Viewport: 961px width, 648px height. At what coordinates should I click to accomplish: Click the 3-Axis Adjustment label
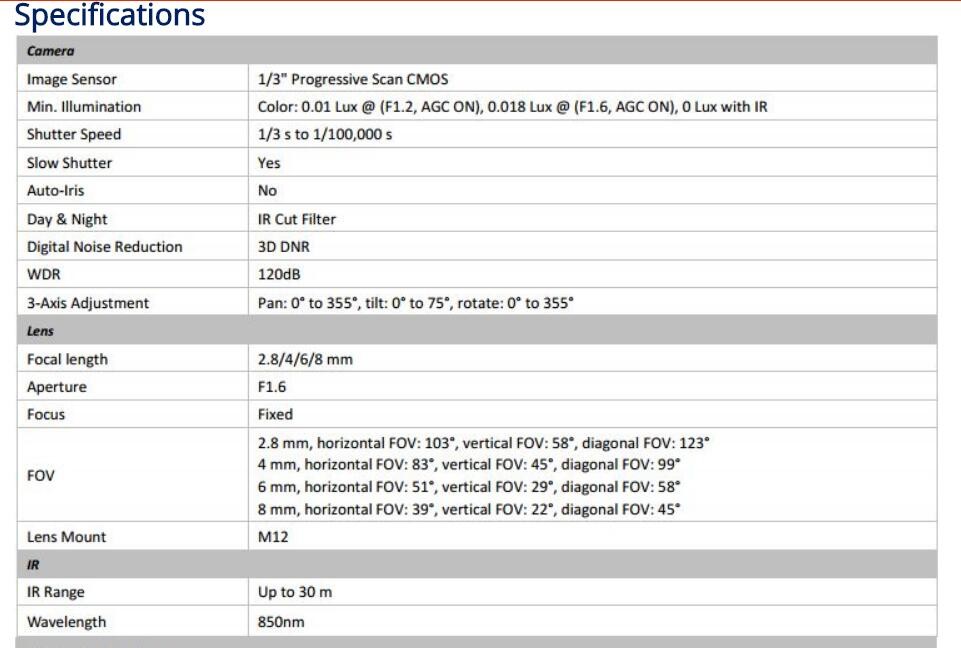88,303
